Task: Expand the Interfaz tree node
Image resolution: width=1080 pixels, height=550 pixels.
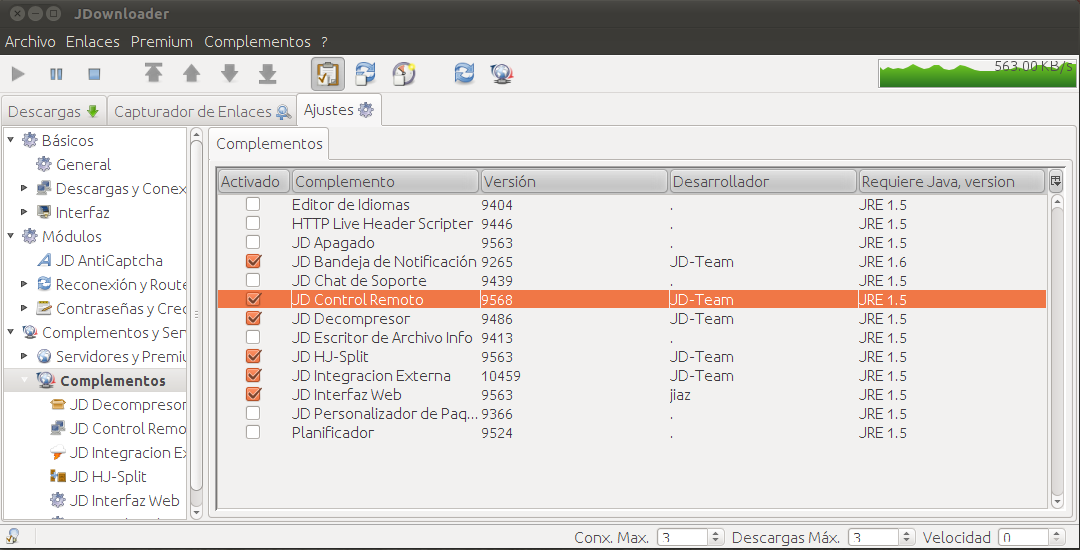Action: [x=25, y=212]
